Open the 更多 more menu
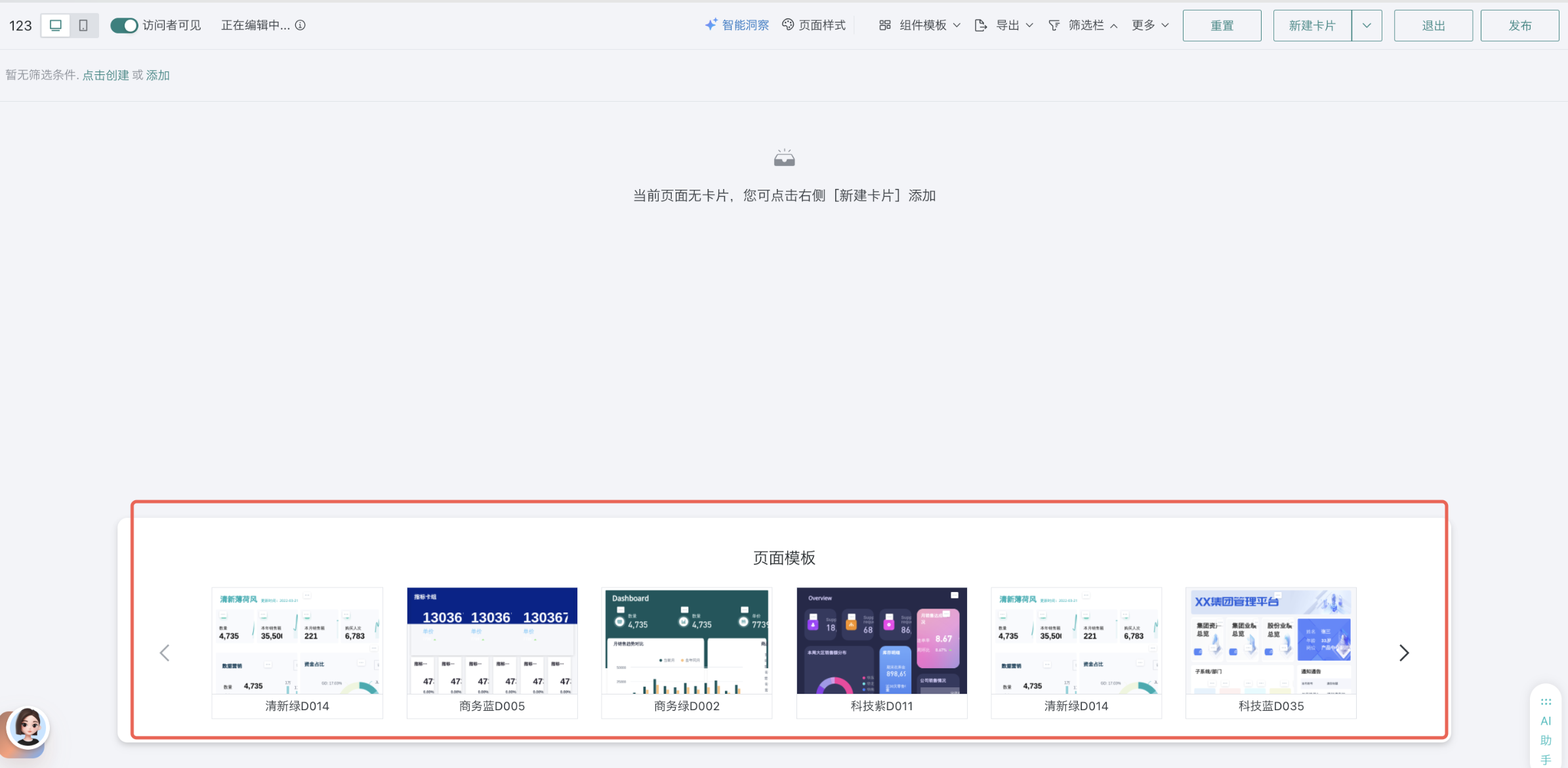The width and height of the screenshot is (1568, 768). tap(1150, 25)
